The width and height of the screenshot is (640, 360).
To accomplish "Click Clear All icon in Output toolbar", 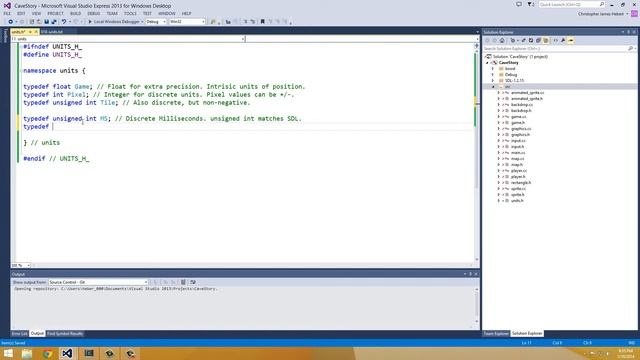I will [183, 282].
